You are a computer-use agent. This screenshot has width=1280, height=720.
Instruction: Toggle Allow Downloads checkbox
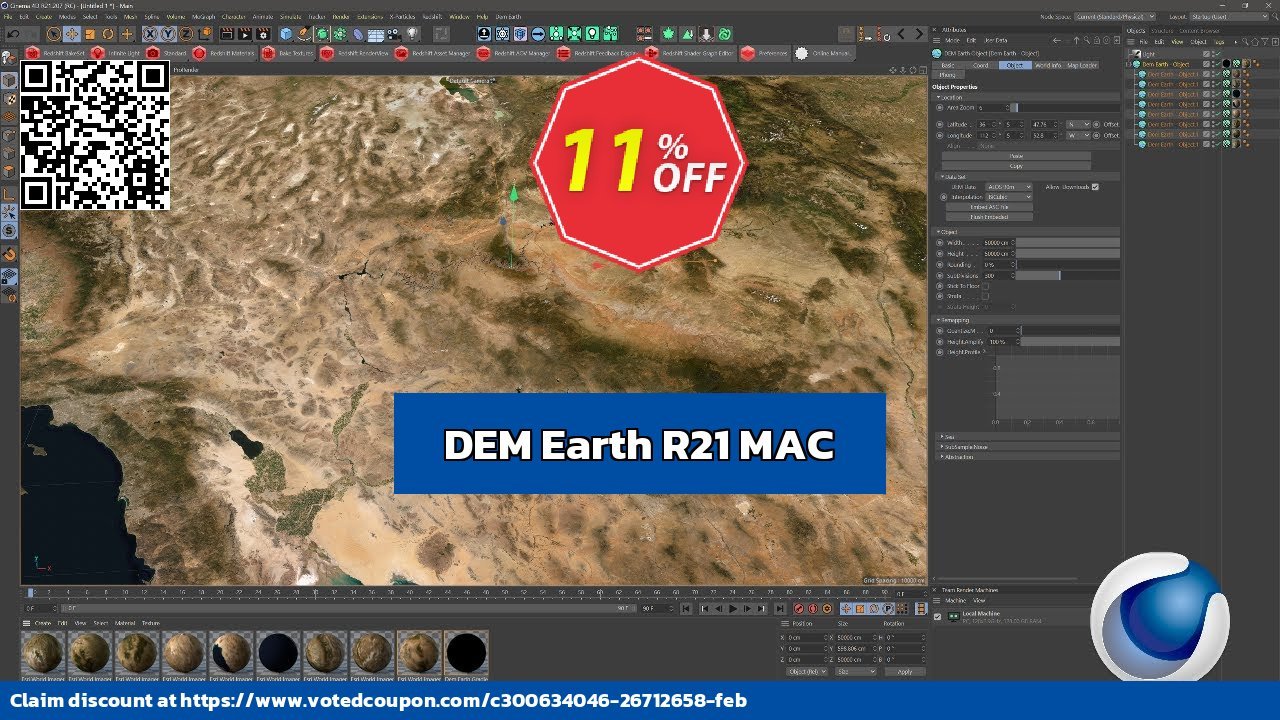pos(1095,187)
